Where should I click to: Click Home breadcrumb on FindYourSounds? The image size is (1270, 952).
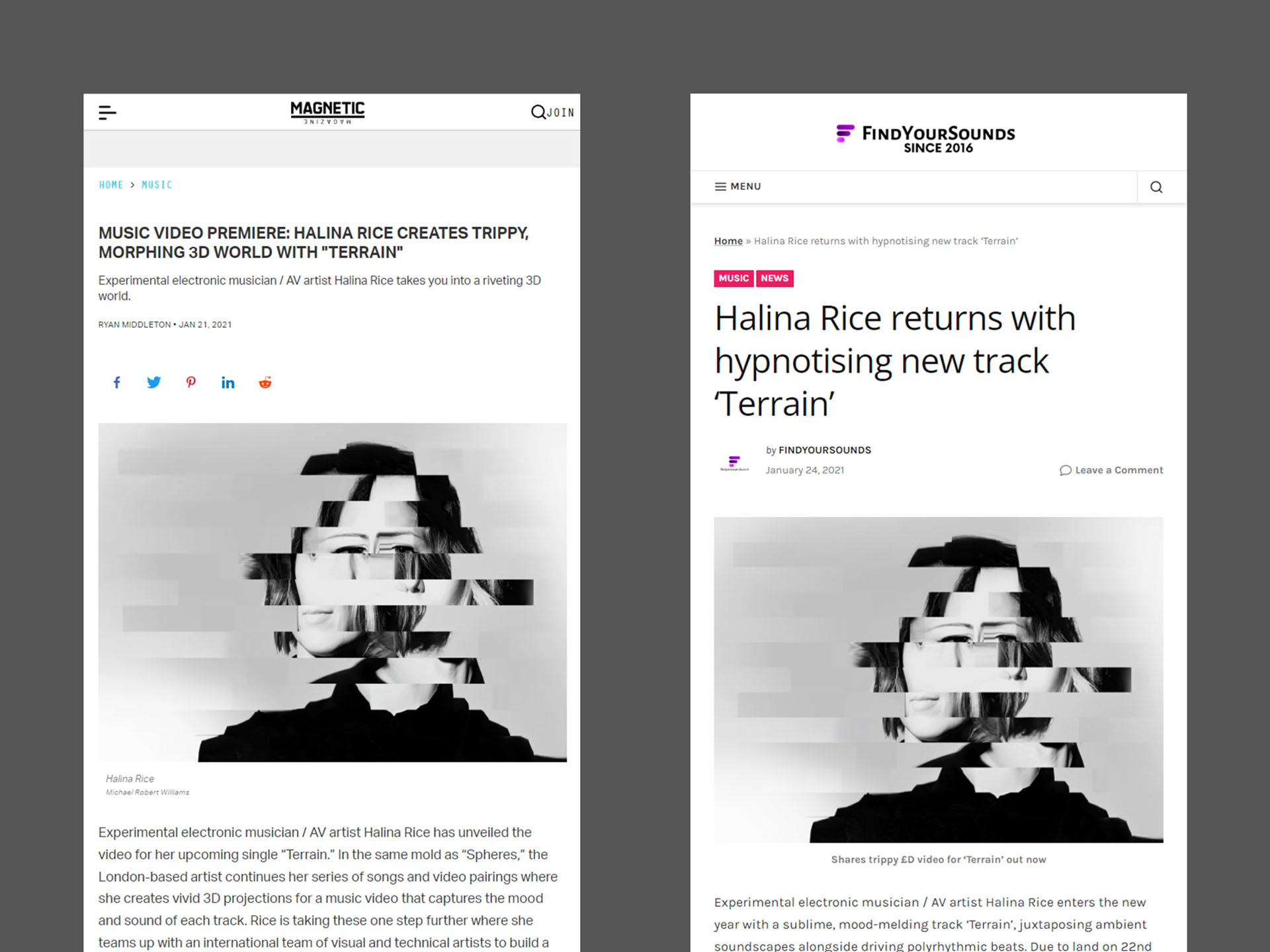click(728, 241)
